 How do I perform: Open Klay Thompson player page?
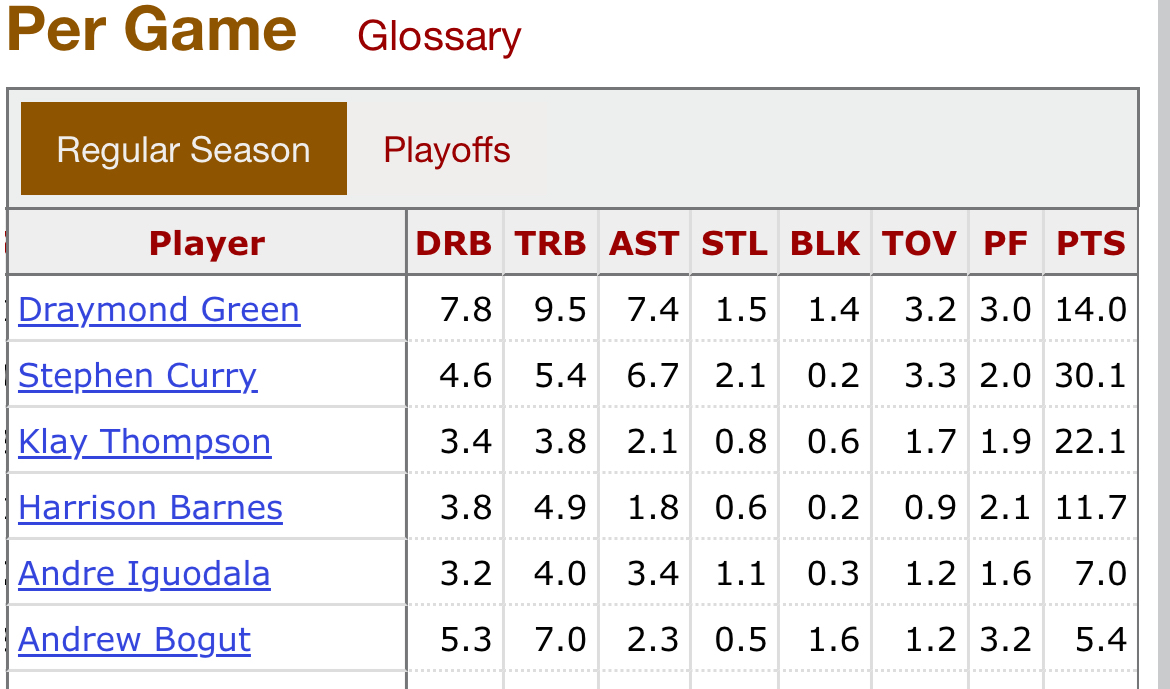[144, 442]
